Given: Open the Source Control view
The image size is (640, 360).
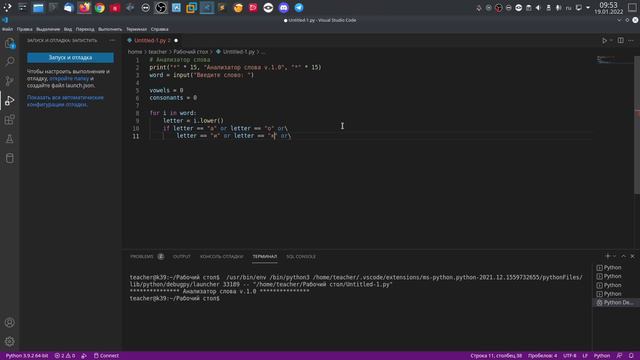Looking at the screenshot, I should click(x=9, y=81).
